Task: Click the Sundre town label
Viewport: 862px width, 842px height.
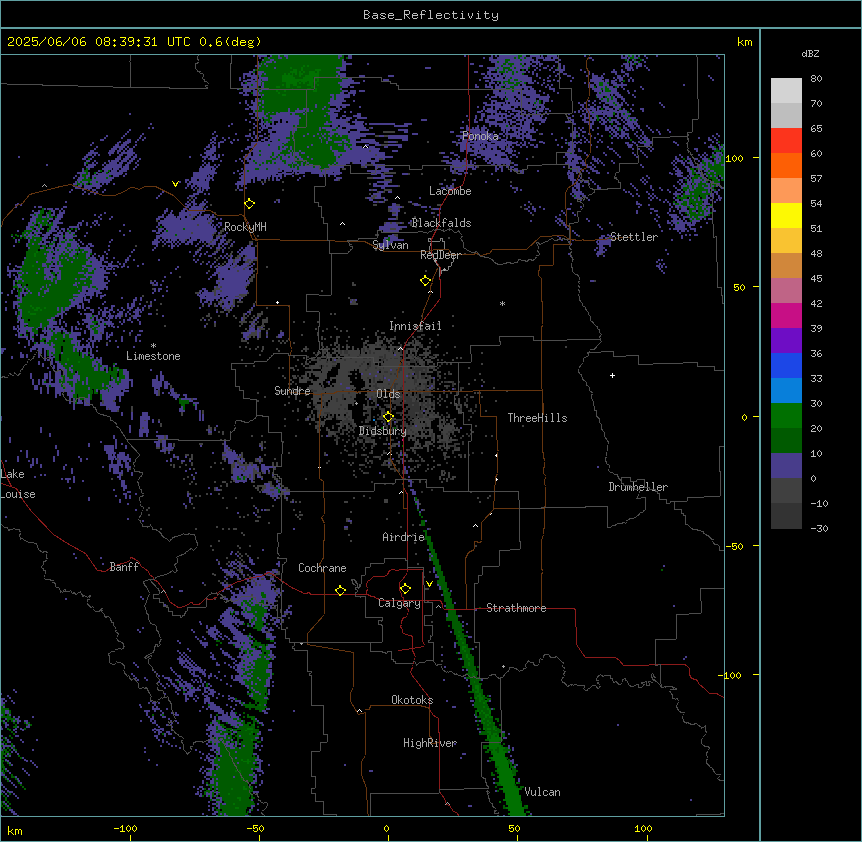Action: 292,391
